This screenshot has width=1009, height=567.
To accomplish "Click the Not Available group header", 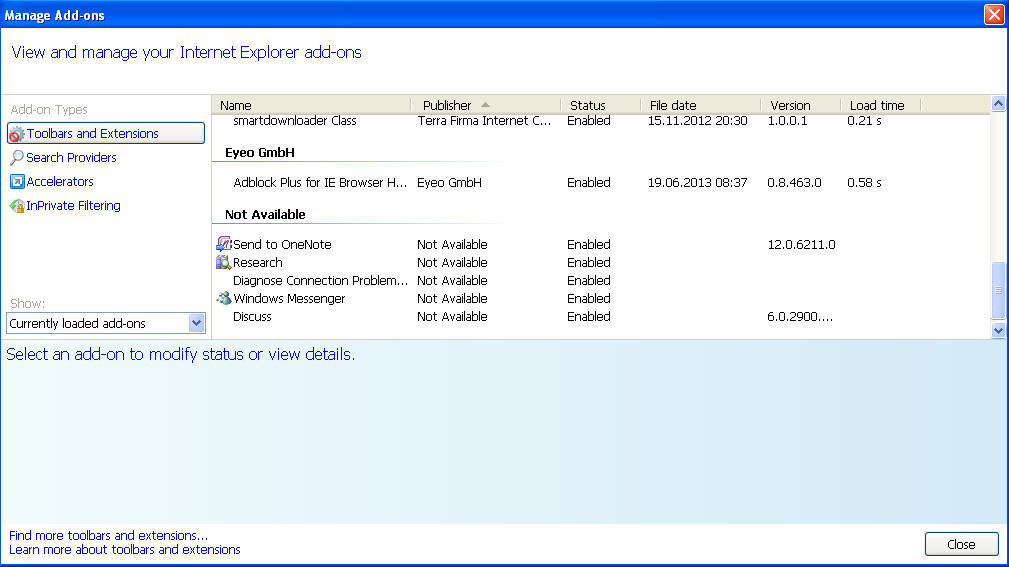I will 265,214.
